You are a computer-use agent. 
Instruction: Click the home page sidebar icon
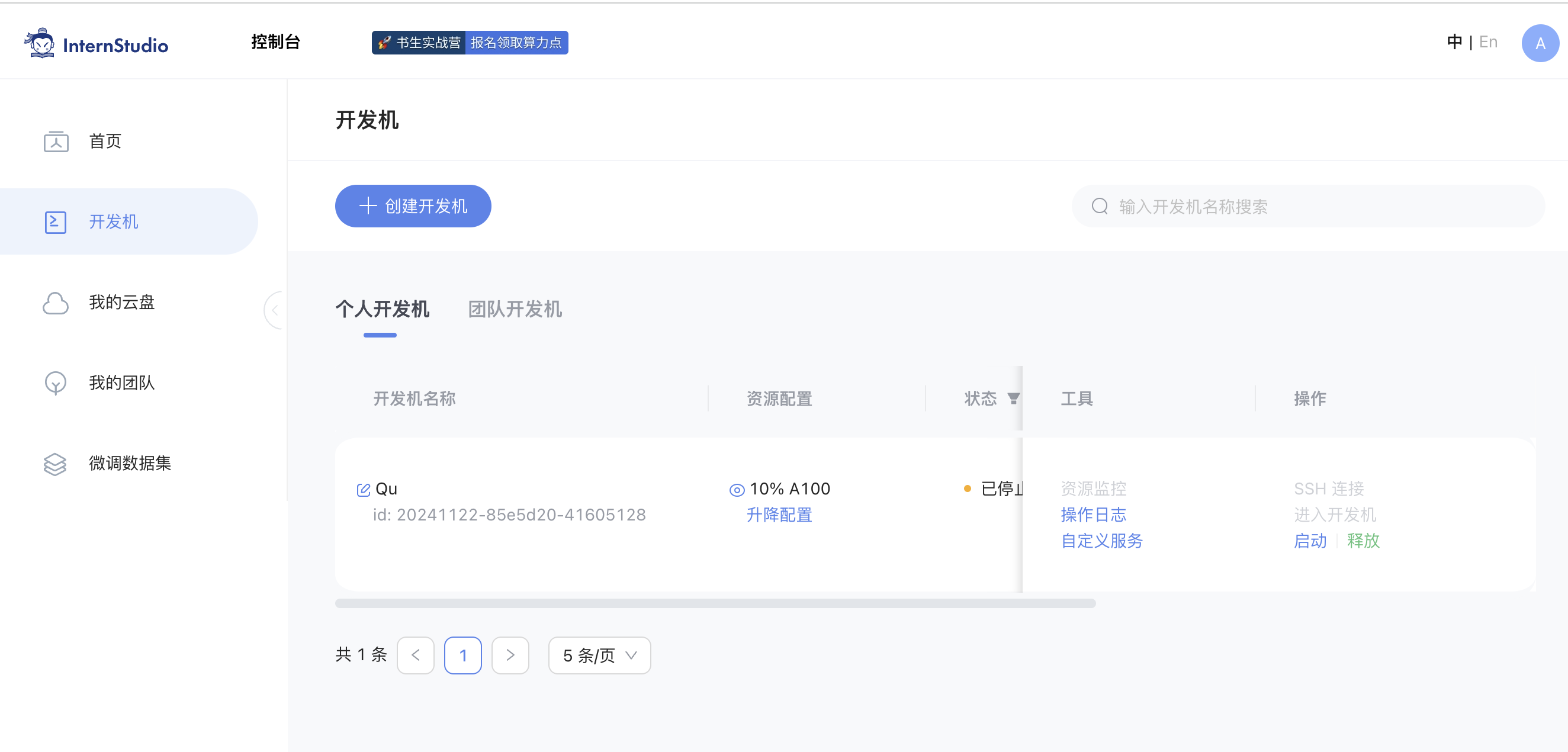56,142
